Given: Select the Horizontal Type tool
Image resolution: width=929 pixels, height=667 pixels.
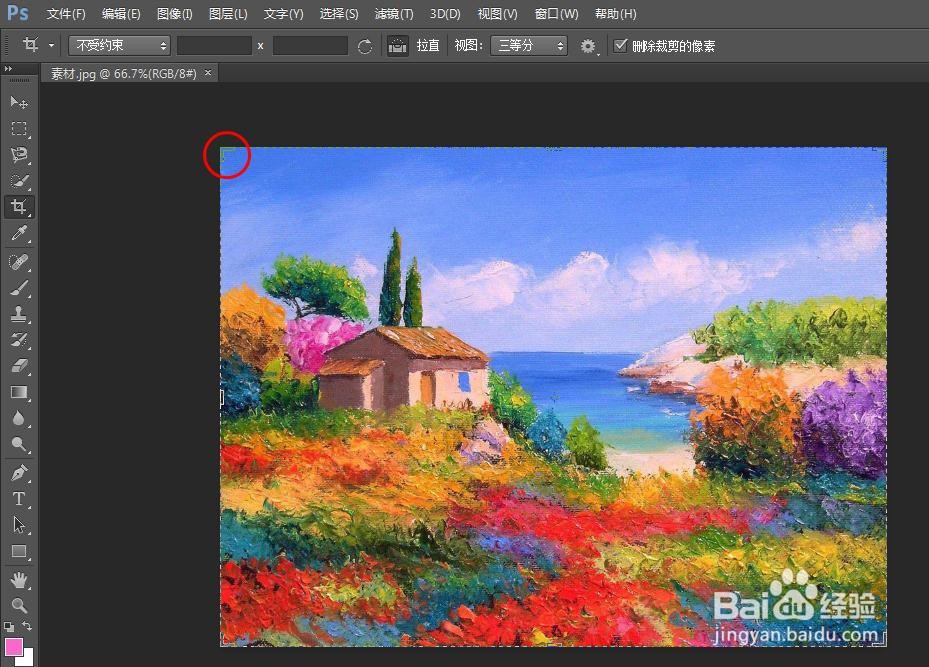Looking at the screenshot, I should click(19, 499).
